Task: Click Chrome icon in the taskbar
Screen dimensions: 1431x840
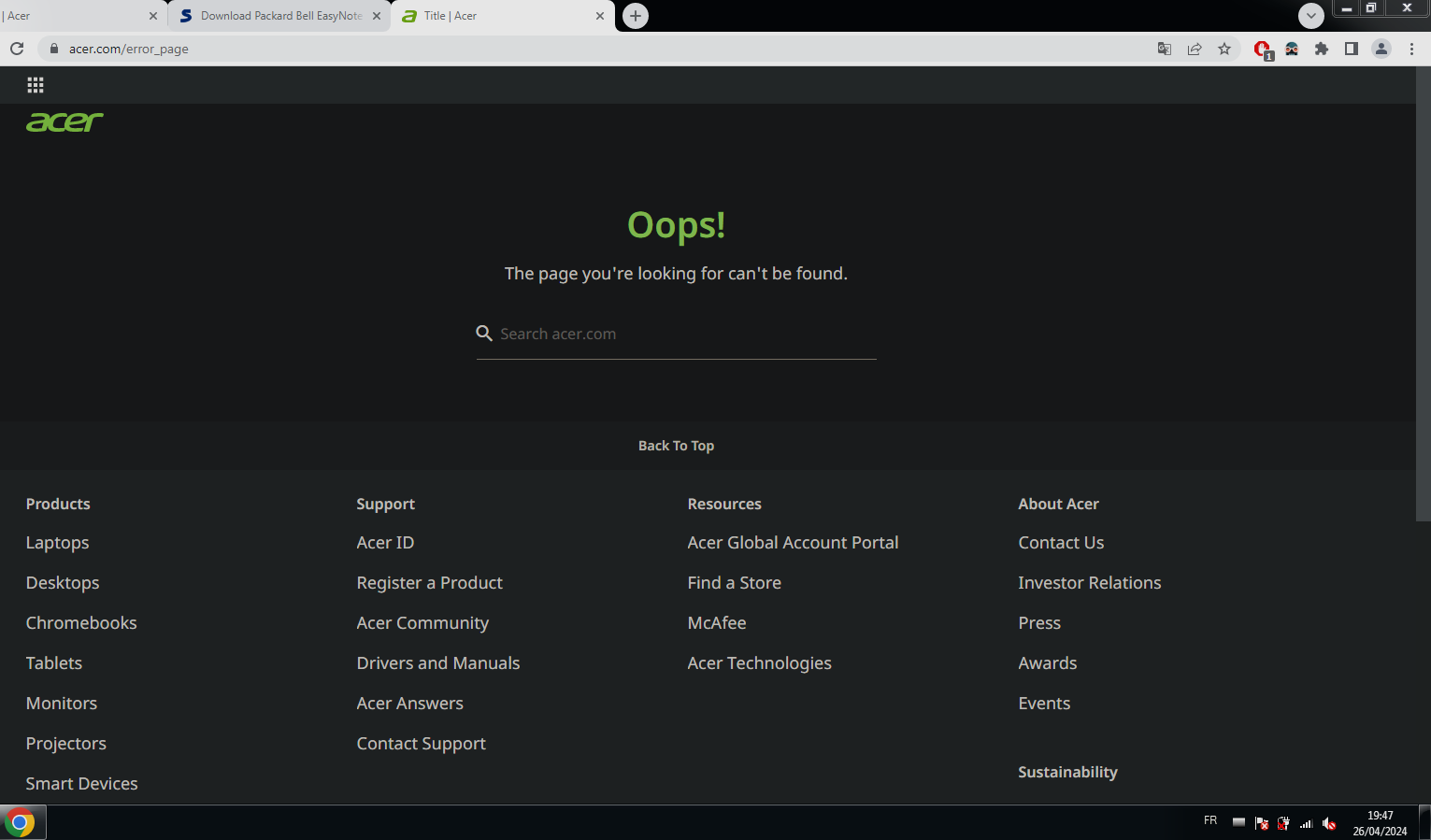Action: click(x=20, y=822)
